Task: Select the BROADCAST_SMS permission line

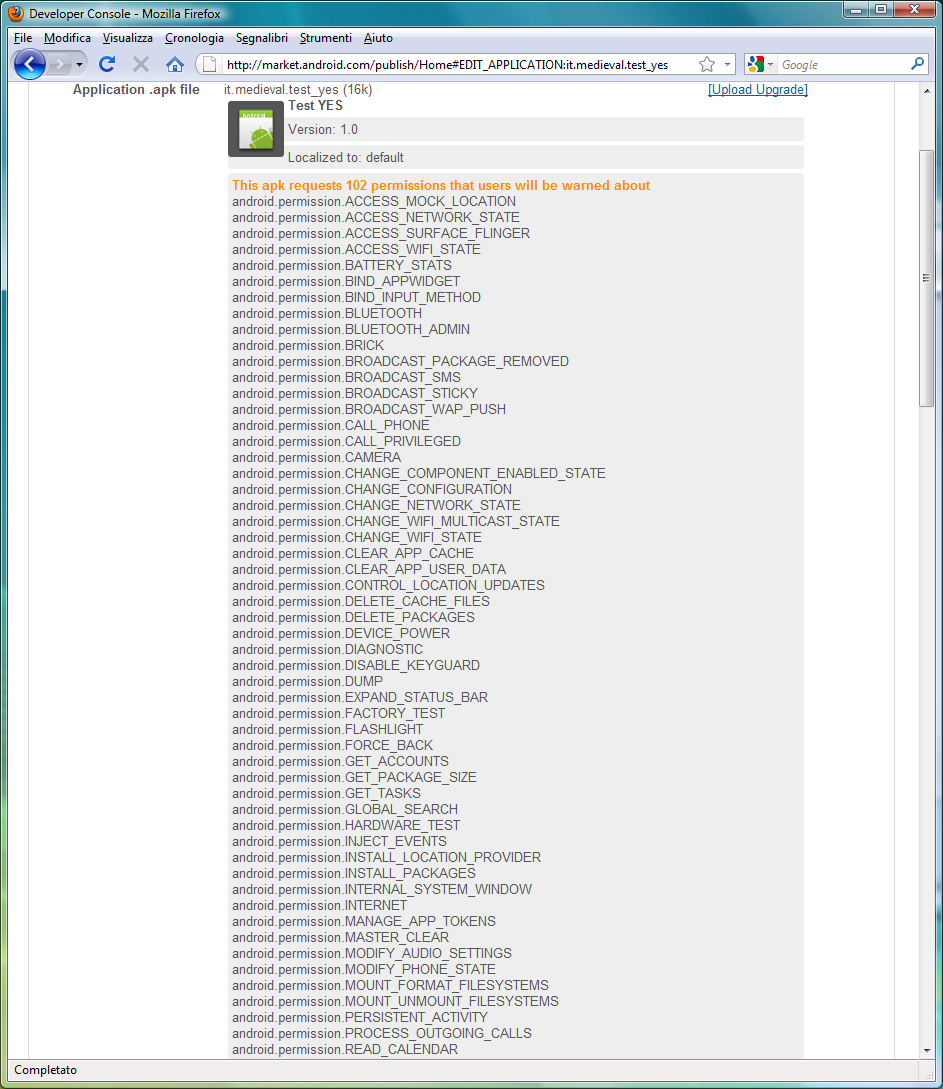Action: pos(347,377)
